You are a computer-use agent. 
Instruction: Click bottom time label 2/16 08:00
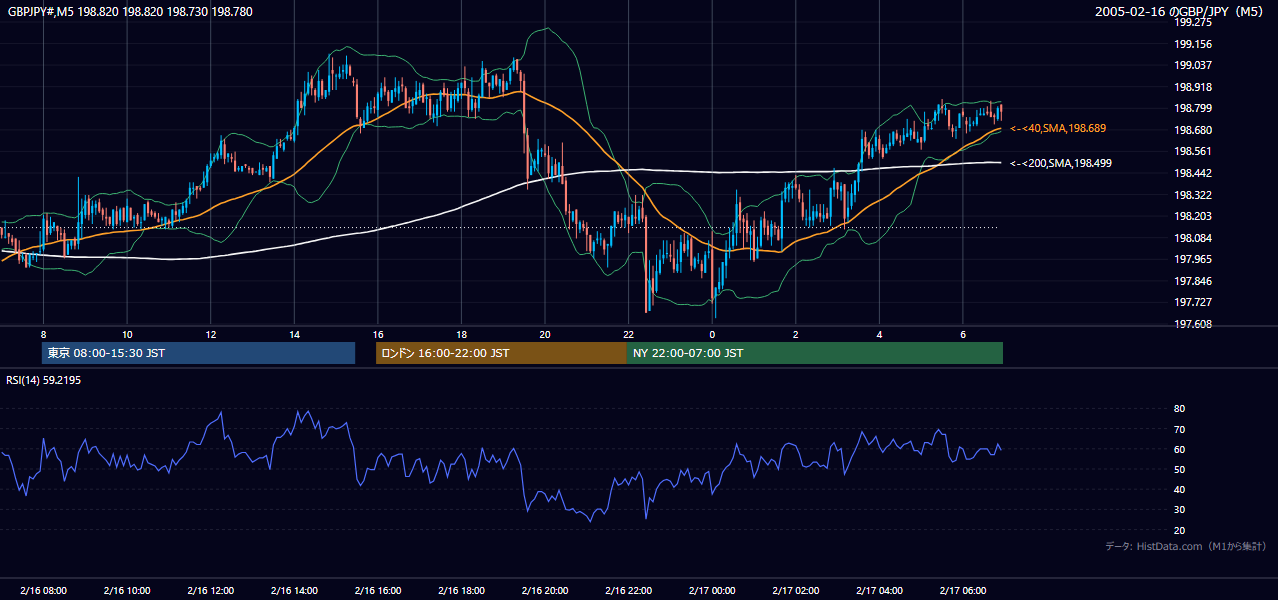43,591
